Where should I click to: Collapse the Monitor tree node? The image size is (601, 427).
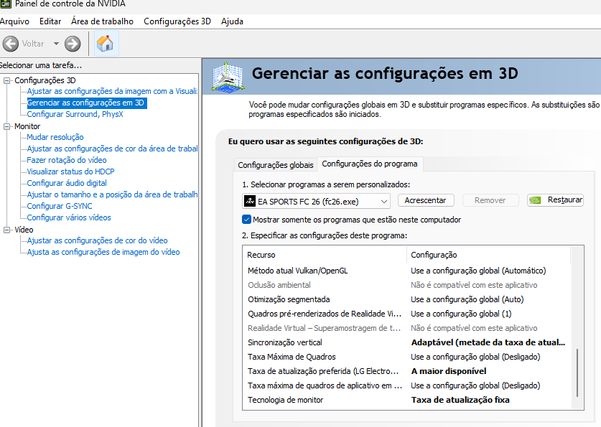click(7, 126)
